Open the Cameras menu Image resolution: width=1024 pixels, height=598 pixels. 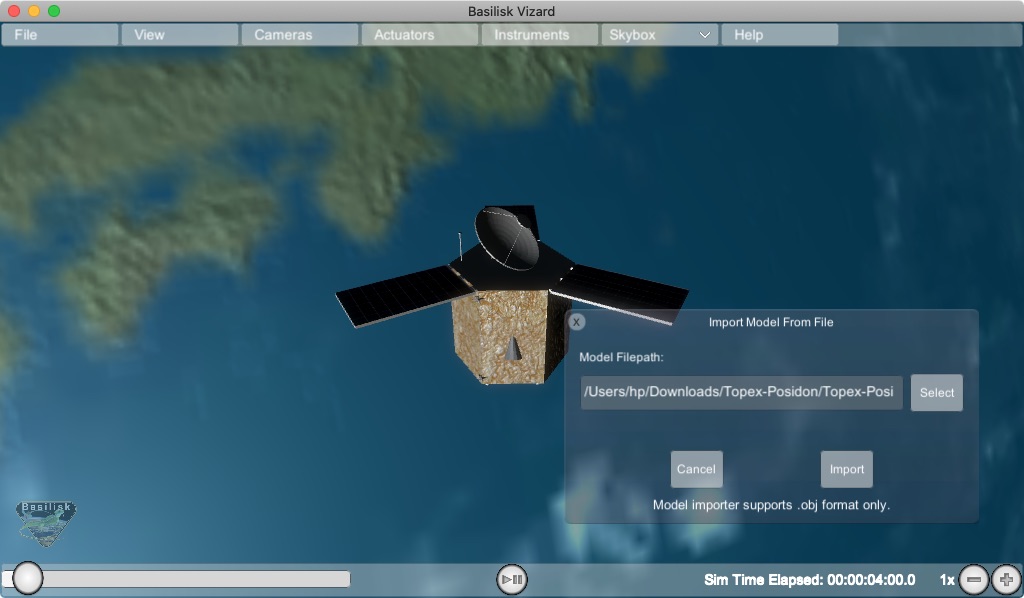[299, 35]
